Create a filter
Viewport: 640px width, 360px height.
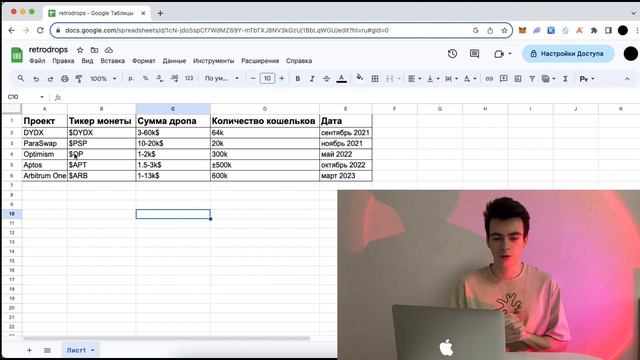[x=532, y=79]
